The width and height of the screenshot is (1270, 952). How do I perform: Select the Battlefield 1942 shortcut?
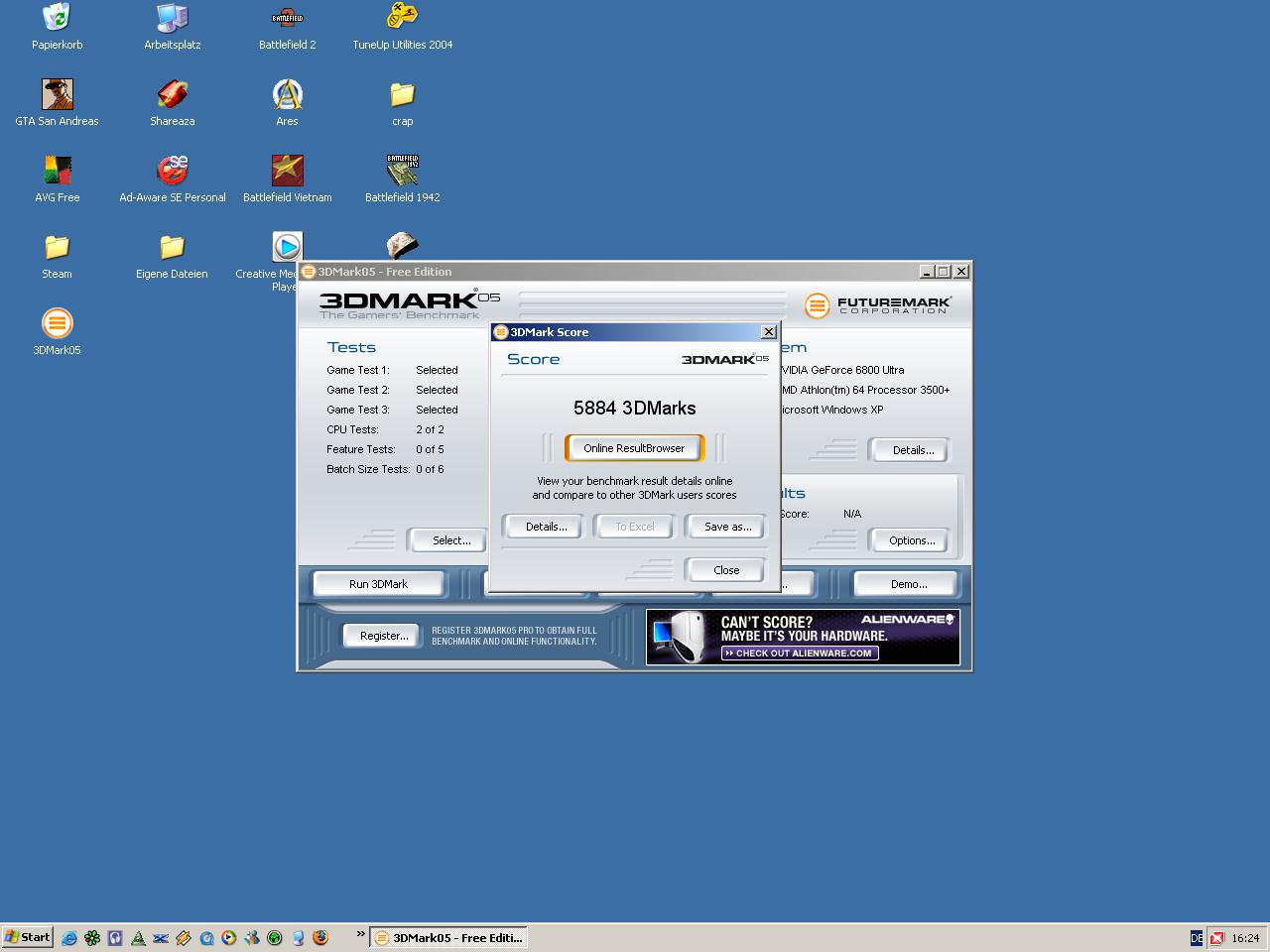click(x=402, y=179)
